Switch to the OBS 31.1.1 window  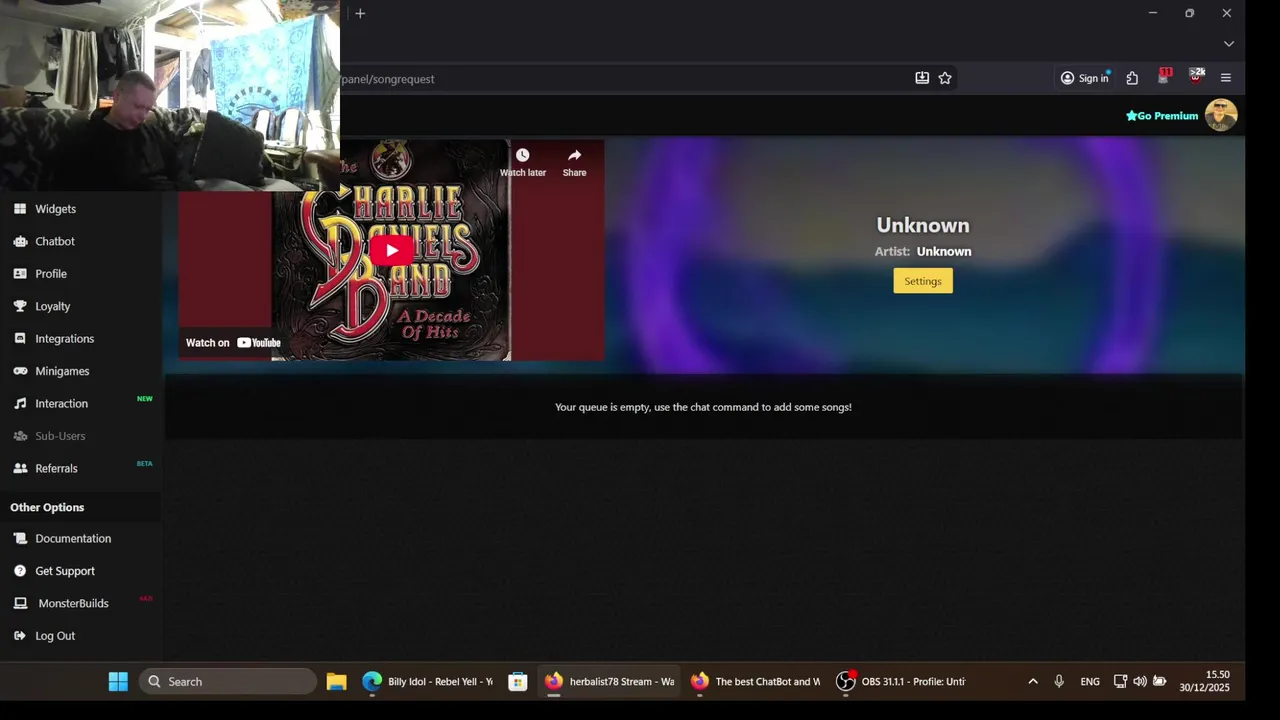click(x=901, y=682)
